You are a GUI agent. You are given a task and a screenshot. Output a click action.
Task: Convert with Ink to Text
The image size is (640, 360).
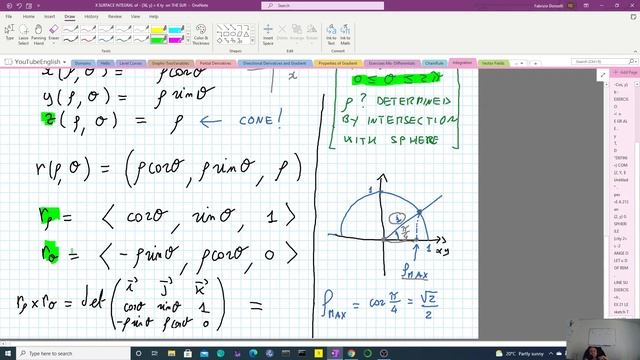click(331, 34)
